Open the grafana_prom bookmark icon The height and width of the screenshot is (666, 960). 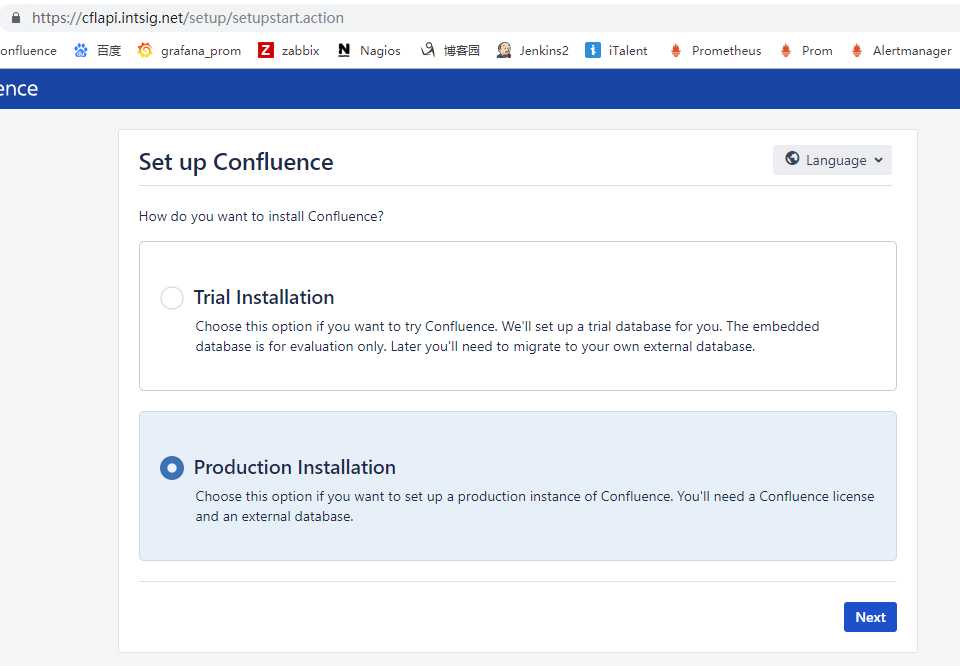[x=145, y=50]
